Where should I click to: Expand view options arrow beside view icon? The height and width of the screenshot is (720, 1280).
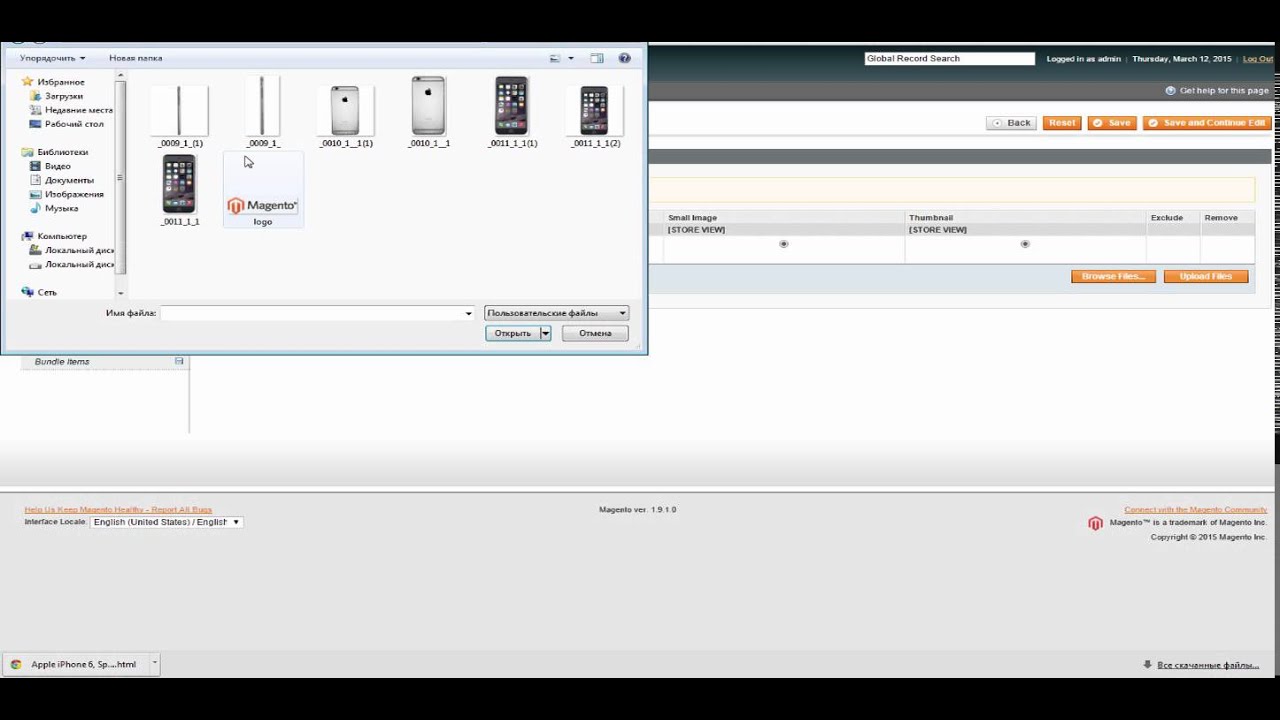point(571,59)
